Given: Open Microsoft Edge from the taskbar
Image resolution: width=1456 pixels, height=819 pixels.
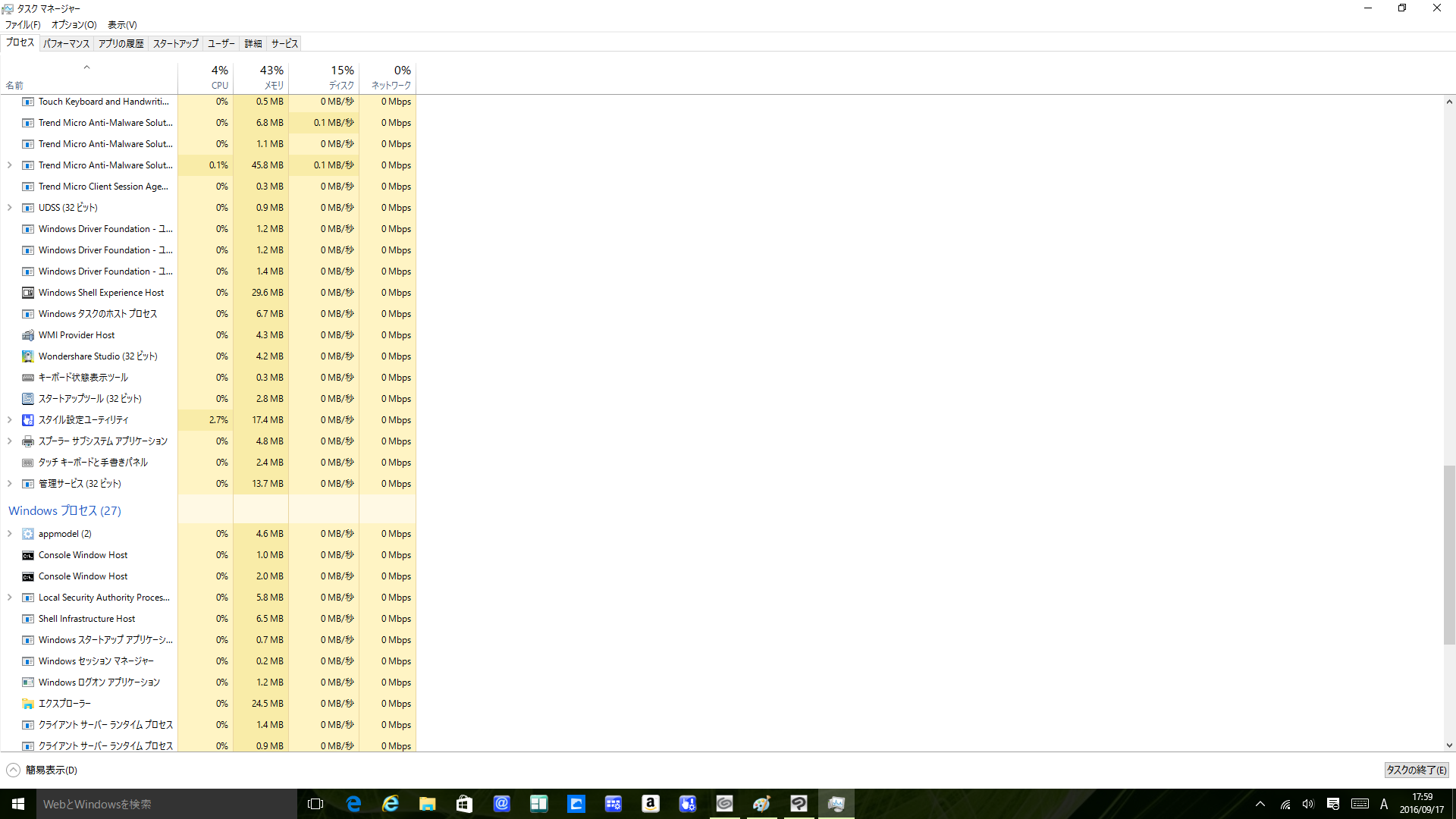Looking at the screenshot, I should tap(353, 804).
